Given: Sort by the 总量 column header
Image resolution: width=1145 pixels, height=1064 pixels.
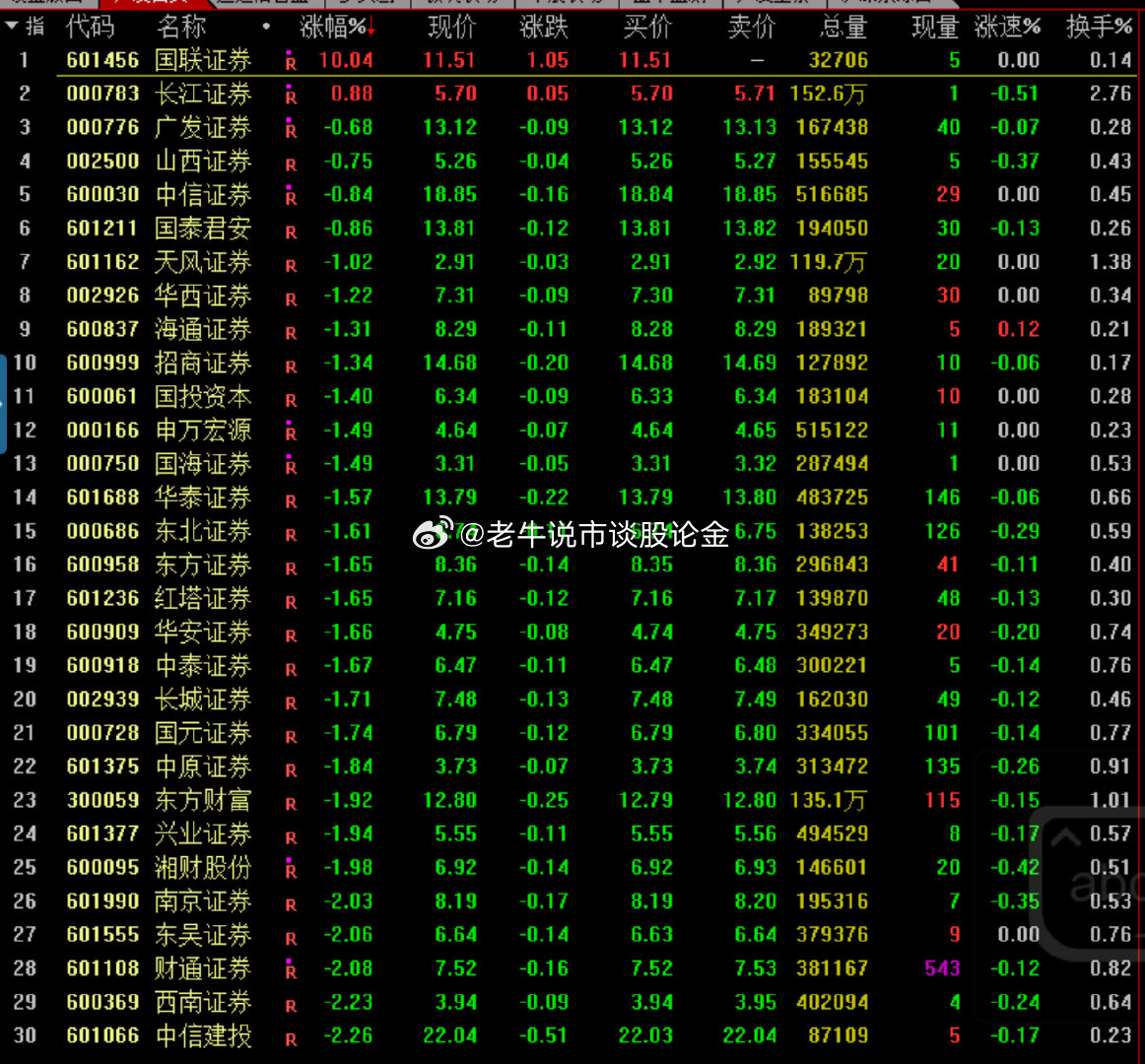Looking at the screenshot, I should click(843, 27).
